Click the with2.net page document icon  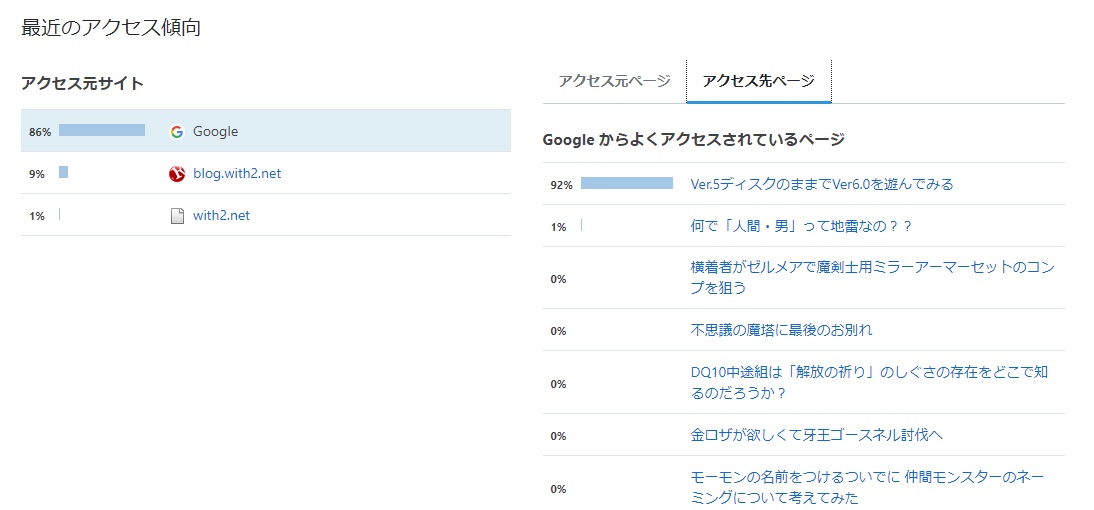click(177, 216)
